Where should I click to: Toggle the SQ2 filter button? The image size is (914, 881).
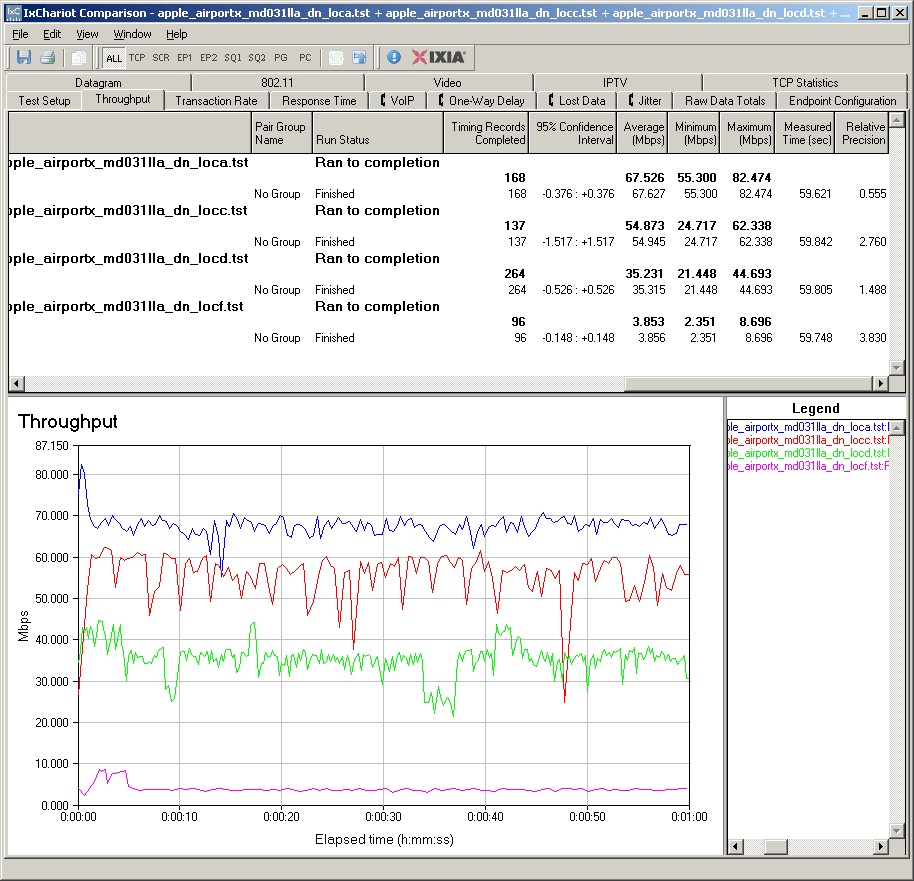coord(257,58)
